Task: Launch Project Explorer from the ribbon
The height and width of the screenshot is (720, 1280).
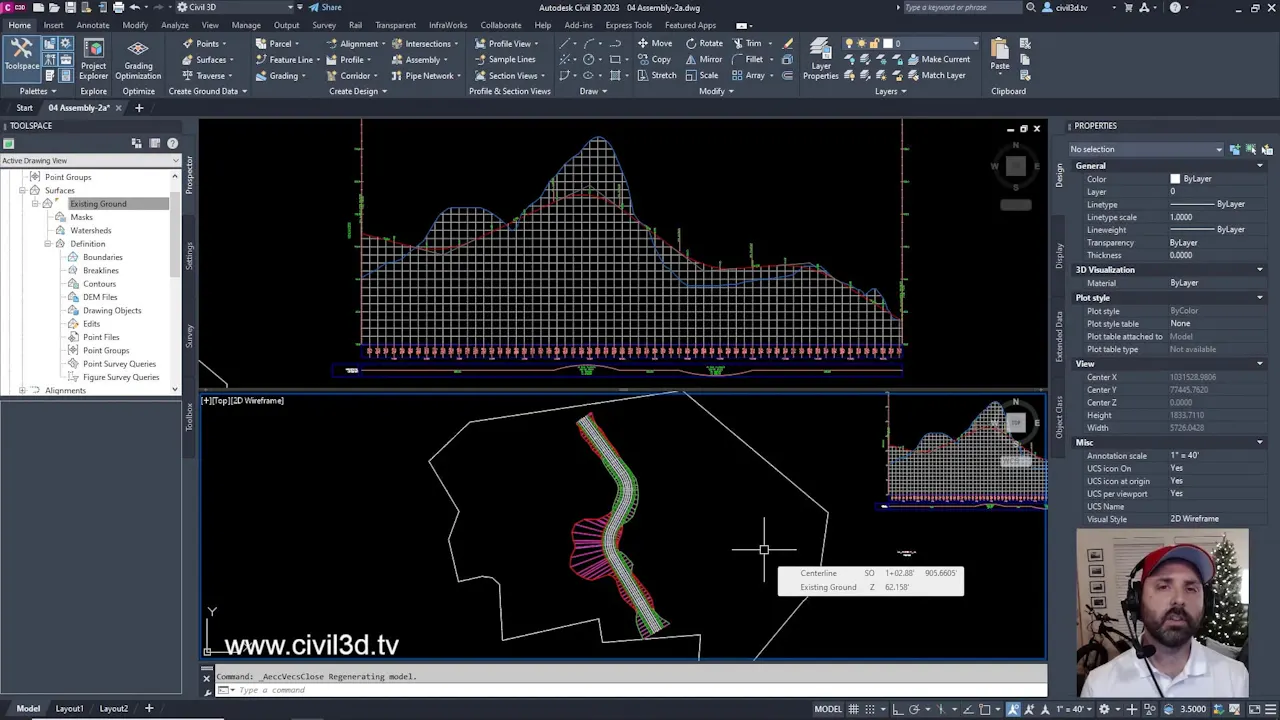Action: tap(93, 60)
